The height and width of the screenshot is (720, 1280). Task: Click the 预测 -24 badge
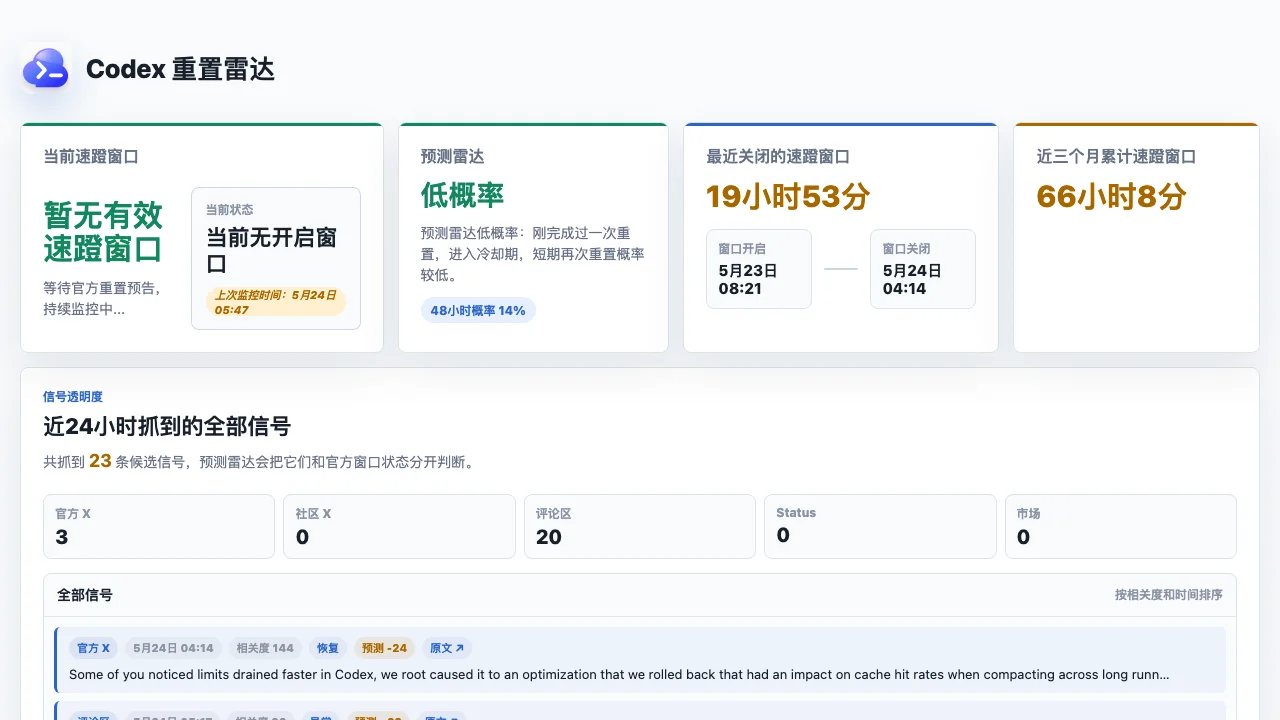384,648
